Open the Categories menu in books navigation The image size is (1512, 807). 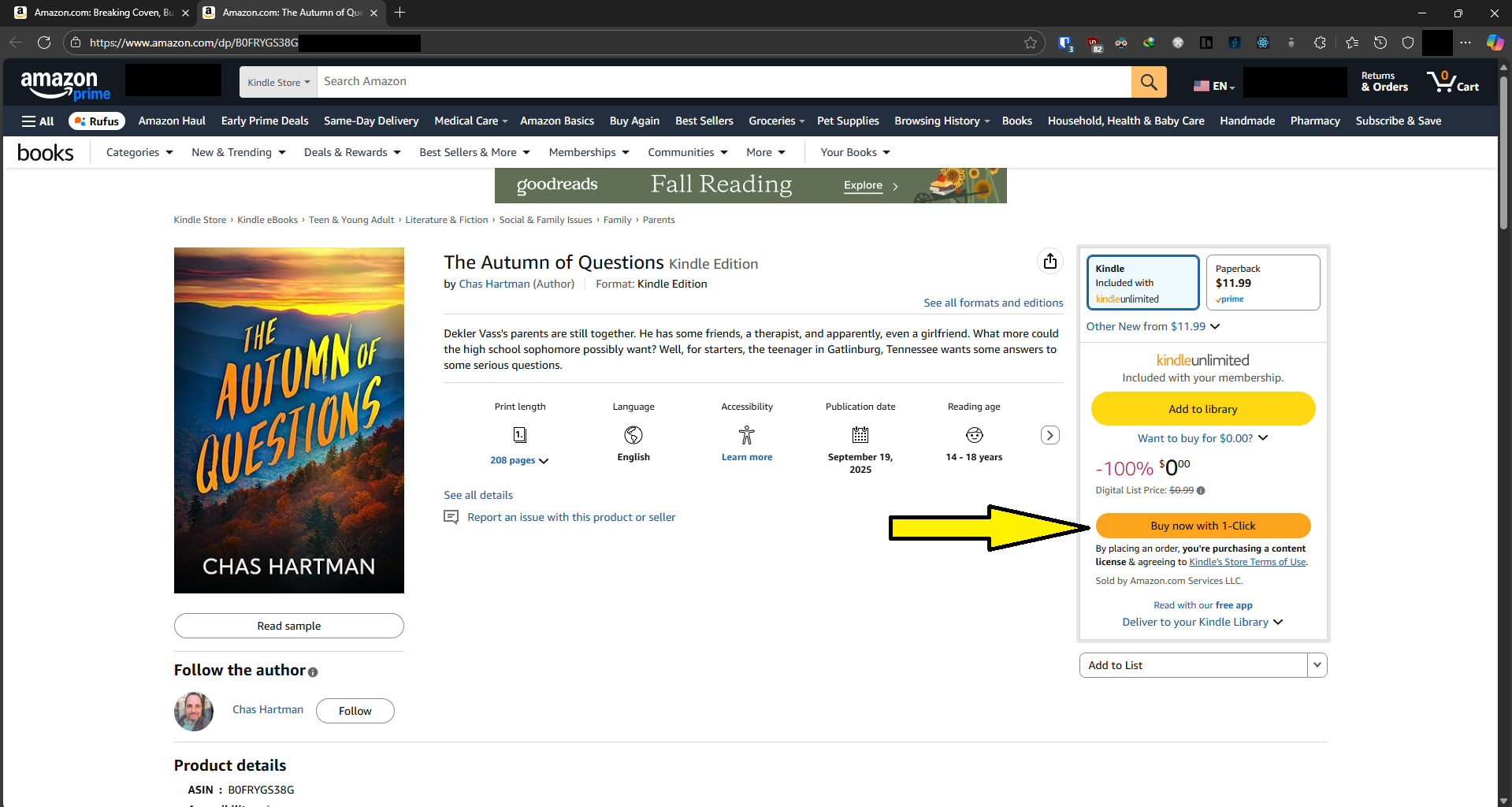coord(139,152)
